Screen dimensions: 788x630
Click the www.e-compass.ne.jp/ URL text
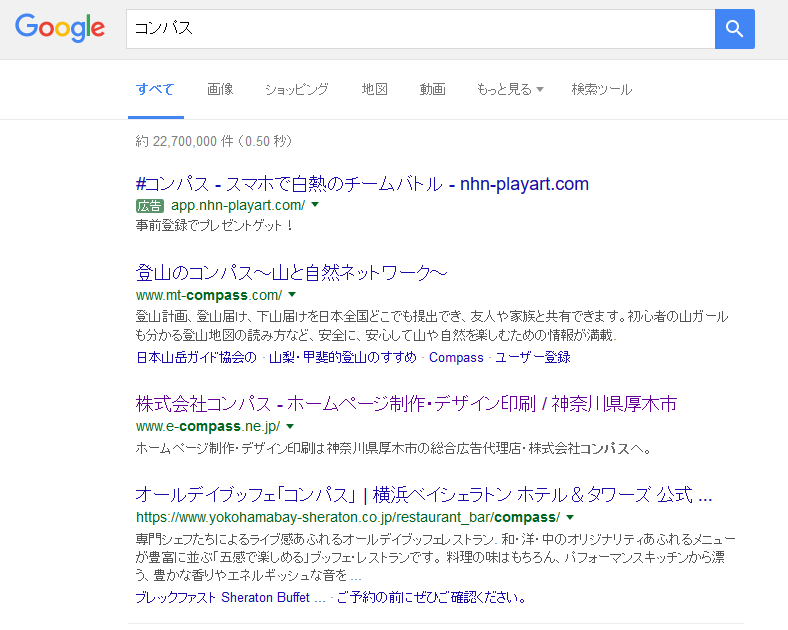point(208,427)
